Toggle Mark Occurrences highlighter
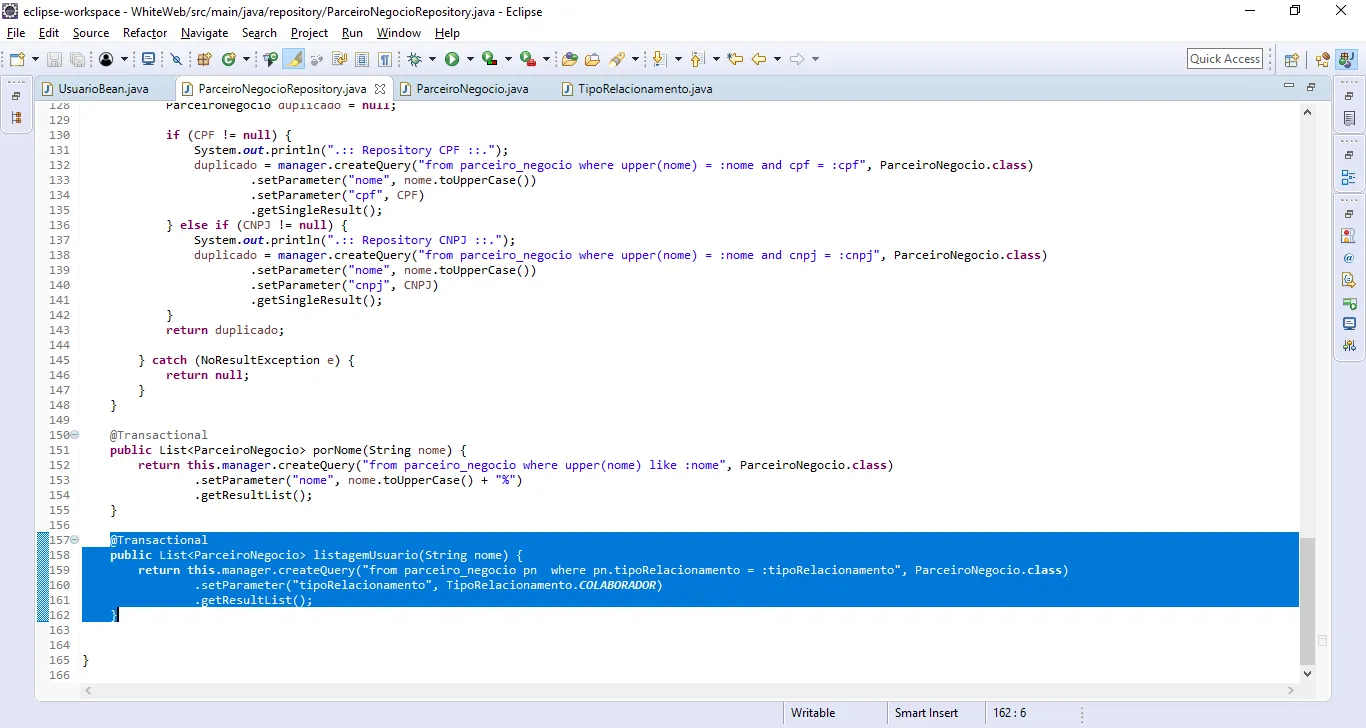 coord(294,59)
